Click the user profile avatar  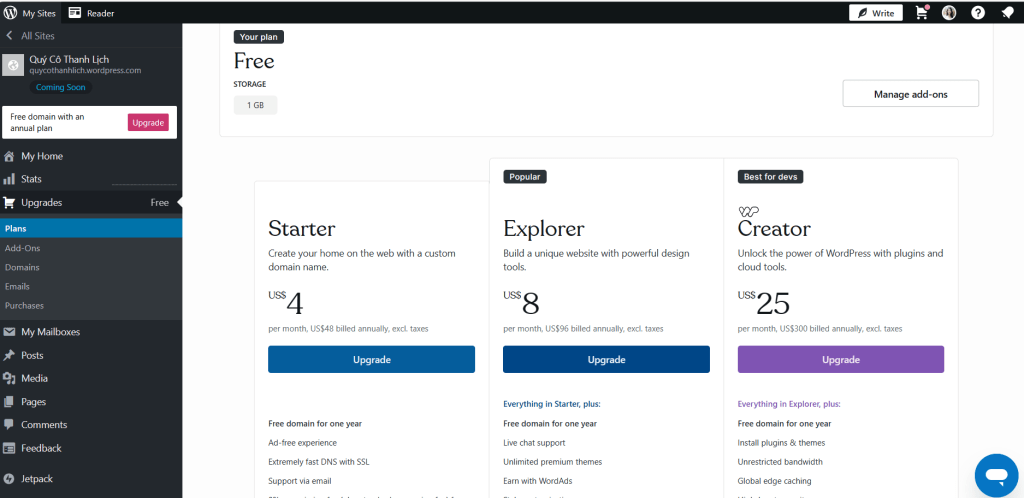[x=949, y=13]
